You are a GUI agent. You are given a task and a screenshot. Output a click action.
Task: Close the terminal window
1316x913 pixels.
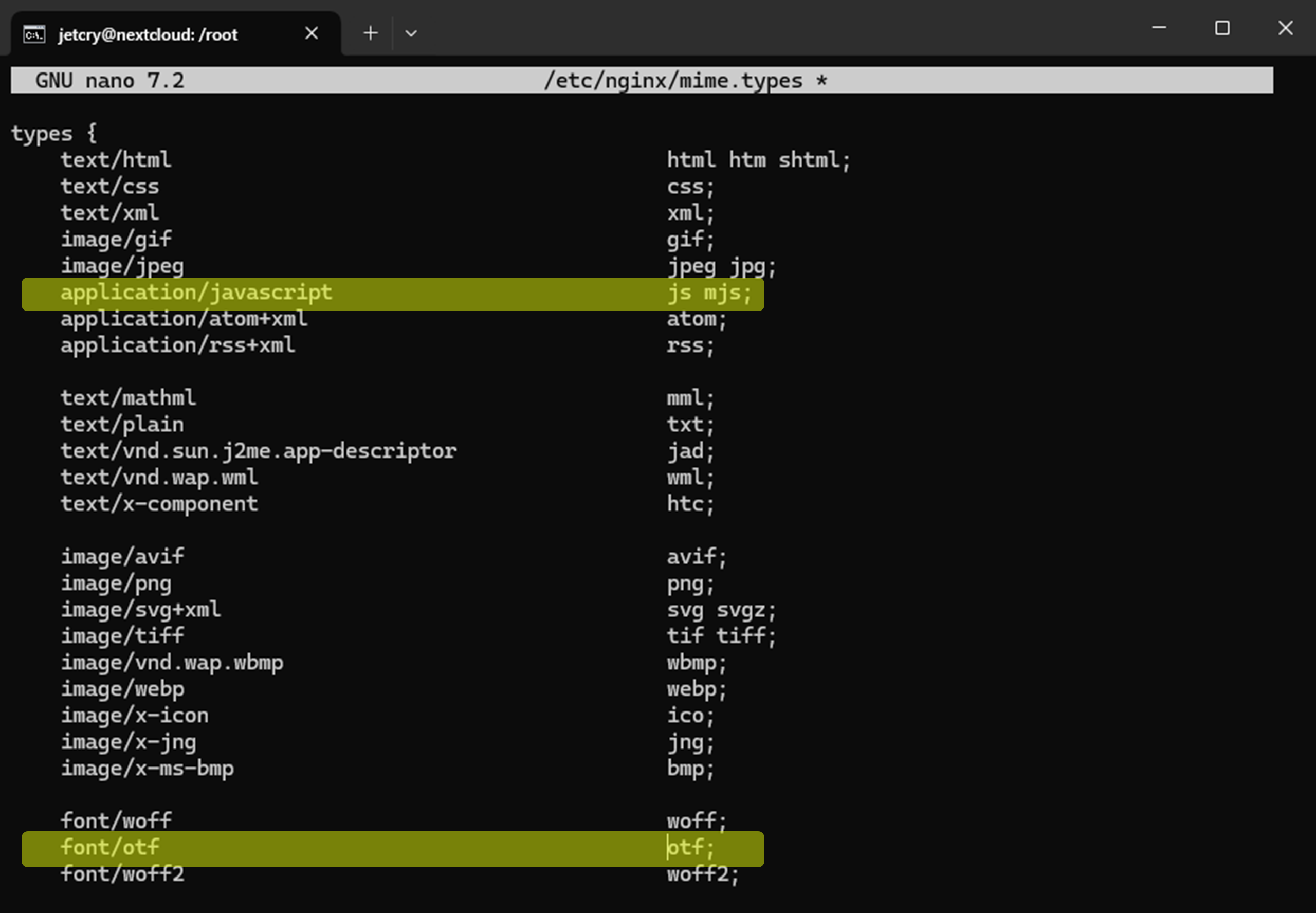click(1285, 27)
